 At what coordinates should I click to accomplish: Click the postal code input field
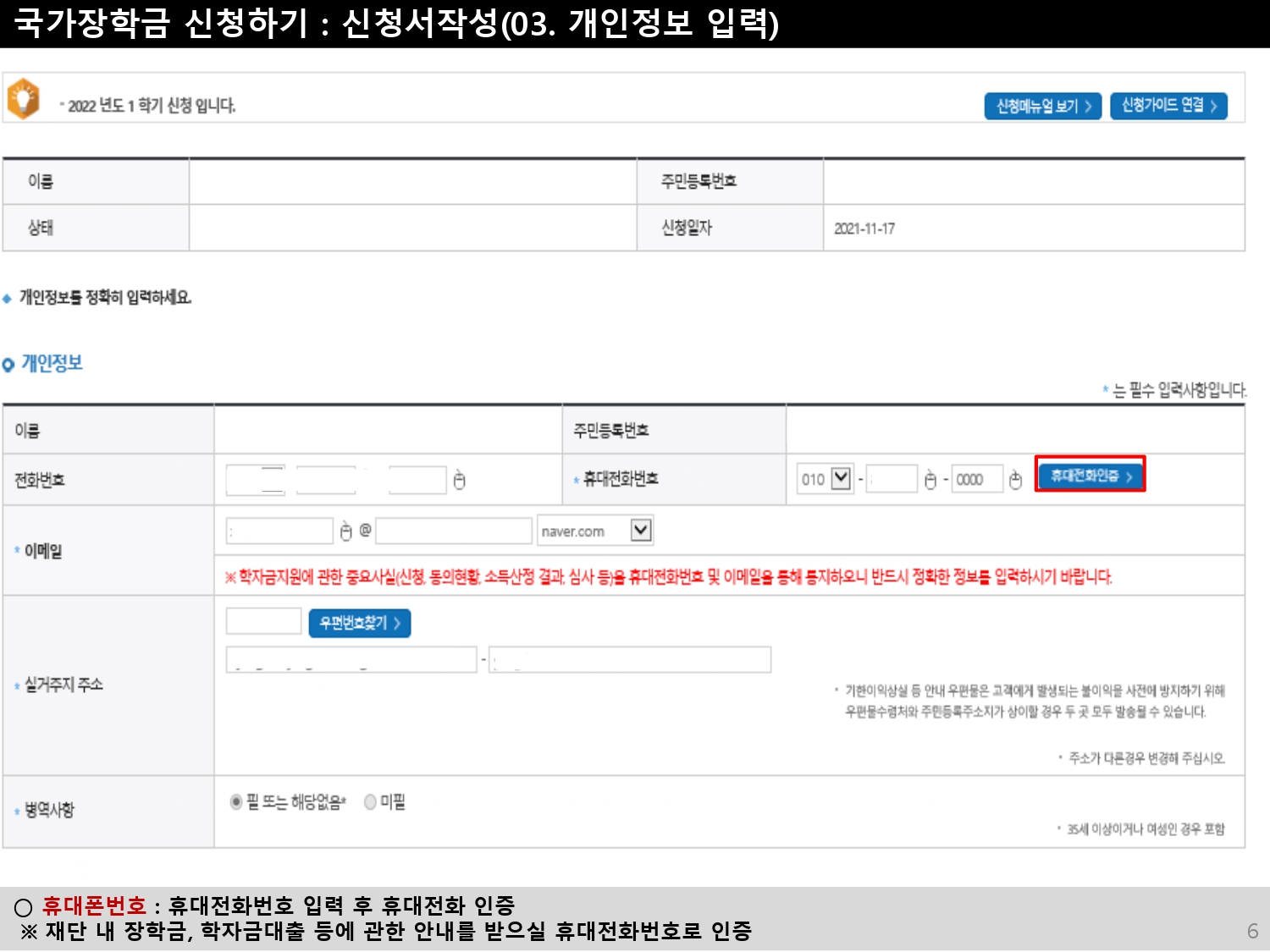(263, 621)
